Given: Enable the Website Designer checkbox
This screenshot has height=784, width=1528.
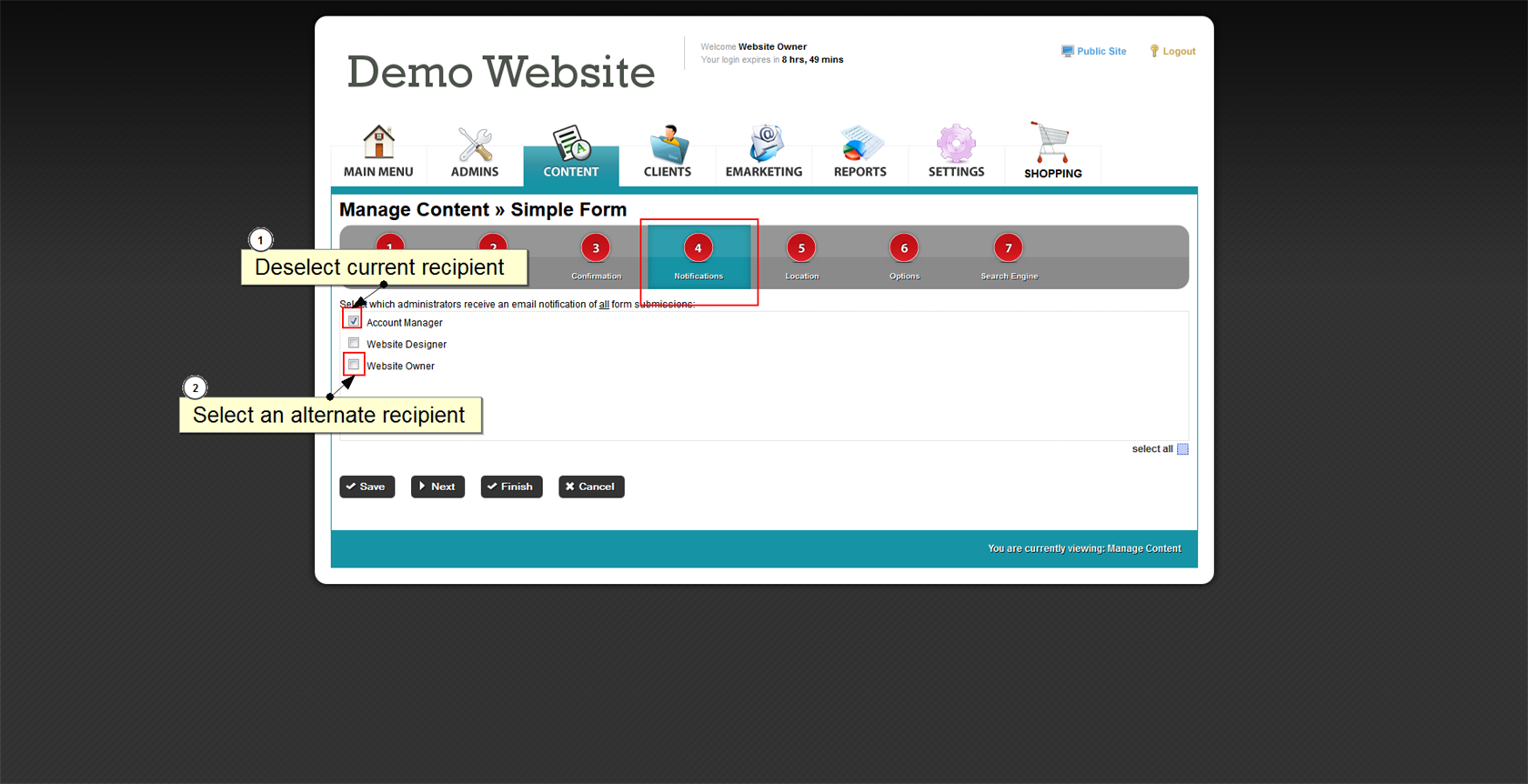Looking at the screenshot, I should 354,343.
